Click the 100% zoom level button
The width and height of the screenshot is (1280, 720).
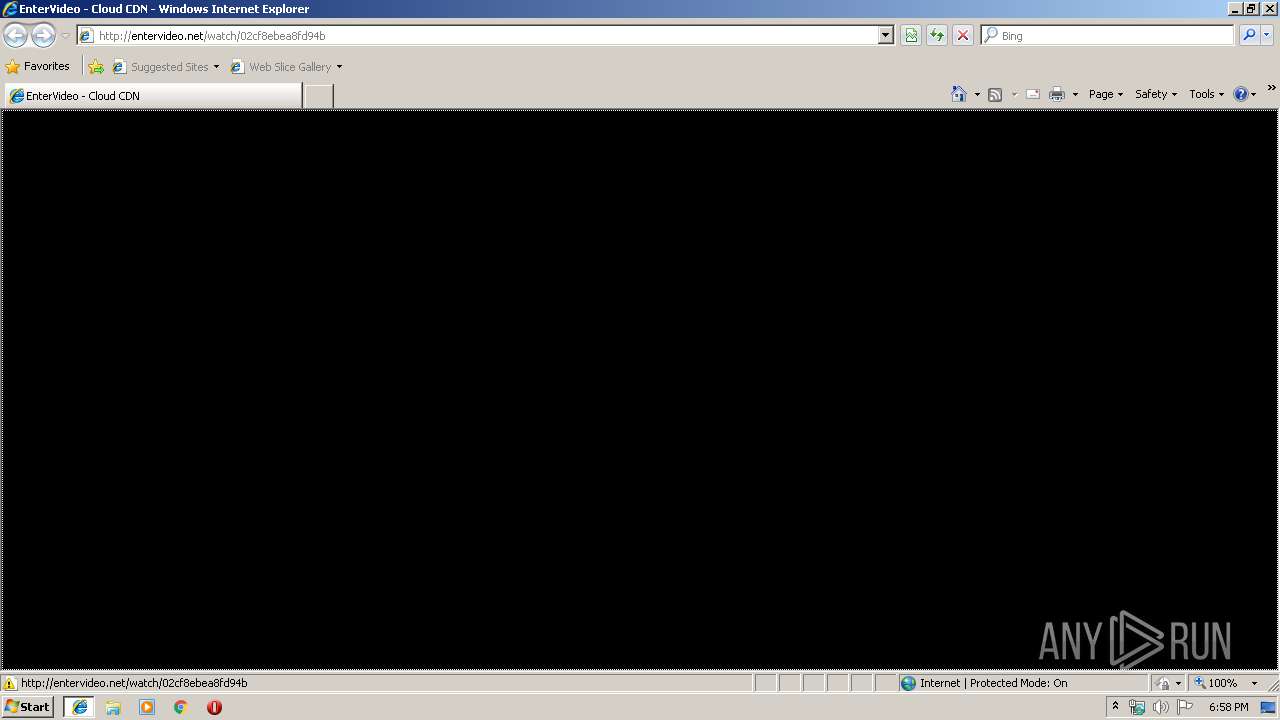[x=1215, y=683]
